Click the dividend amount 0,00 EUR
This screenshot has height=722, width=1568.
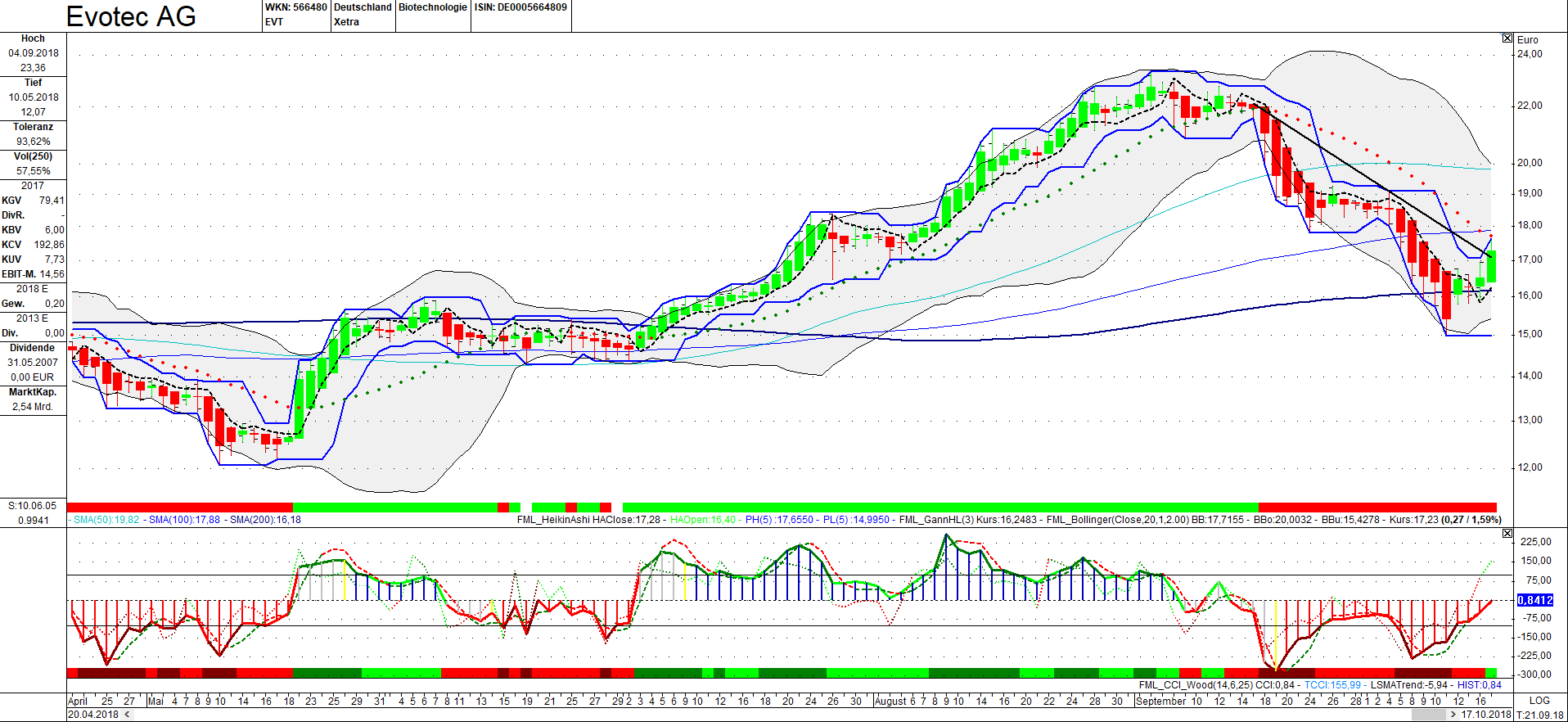(x=33, y=377)
